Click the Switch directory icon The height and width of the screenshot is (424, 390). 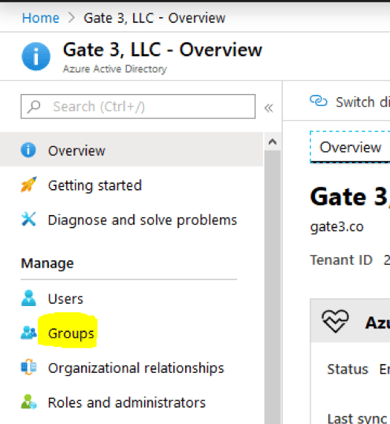click(319, 101)
